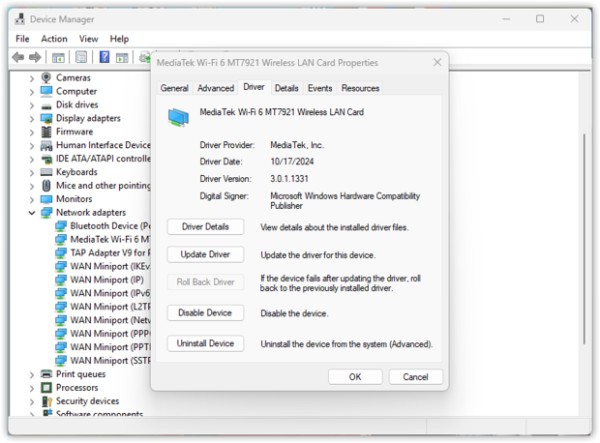Select the Computer category icon
Image resolution: width=600 pixels, height=443 pixels.
click(x=46, y=91)
